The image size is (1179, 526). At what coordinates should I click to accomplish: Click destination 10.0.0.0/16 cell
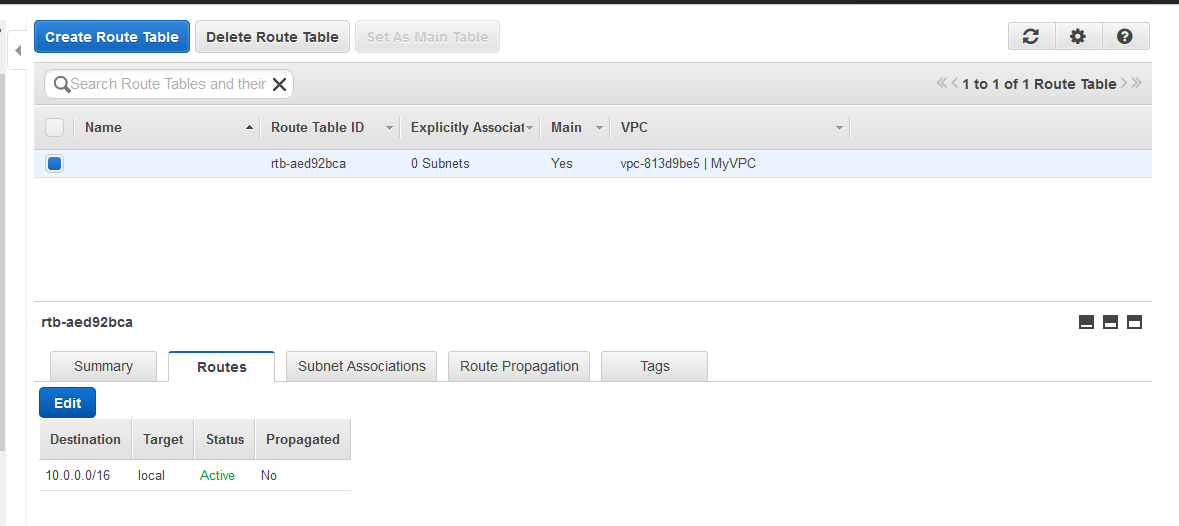pos(77,476)
